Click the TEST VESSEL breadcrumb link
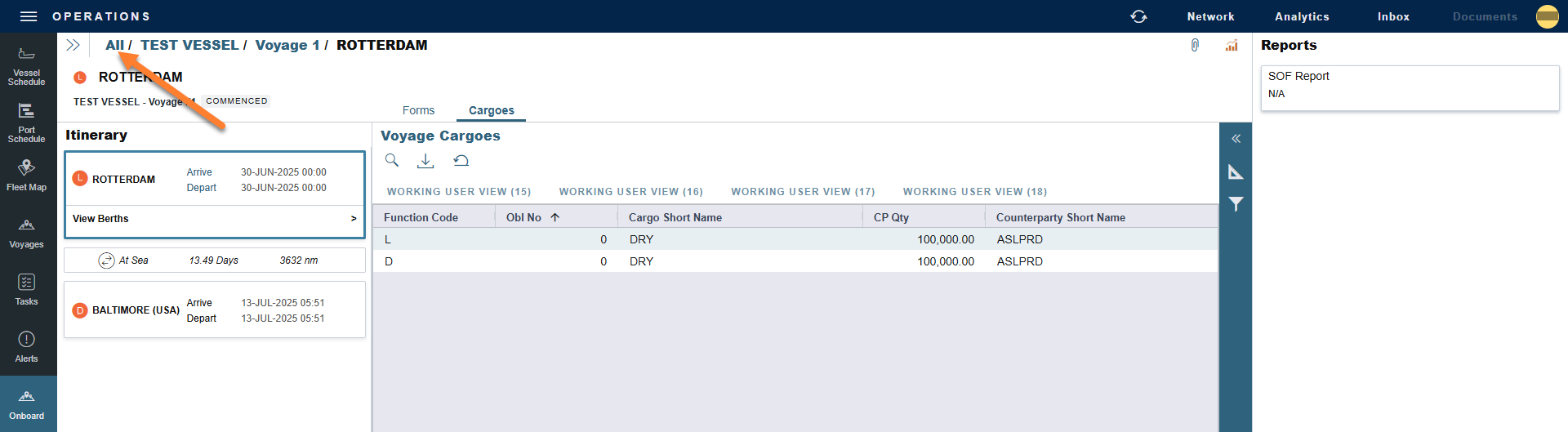Image resolution: width=1568 pixels, height=432 pixels. tap(189, 45)
